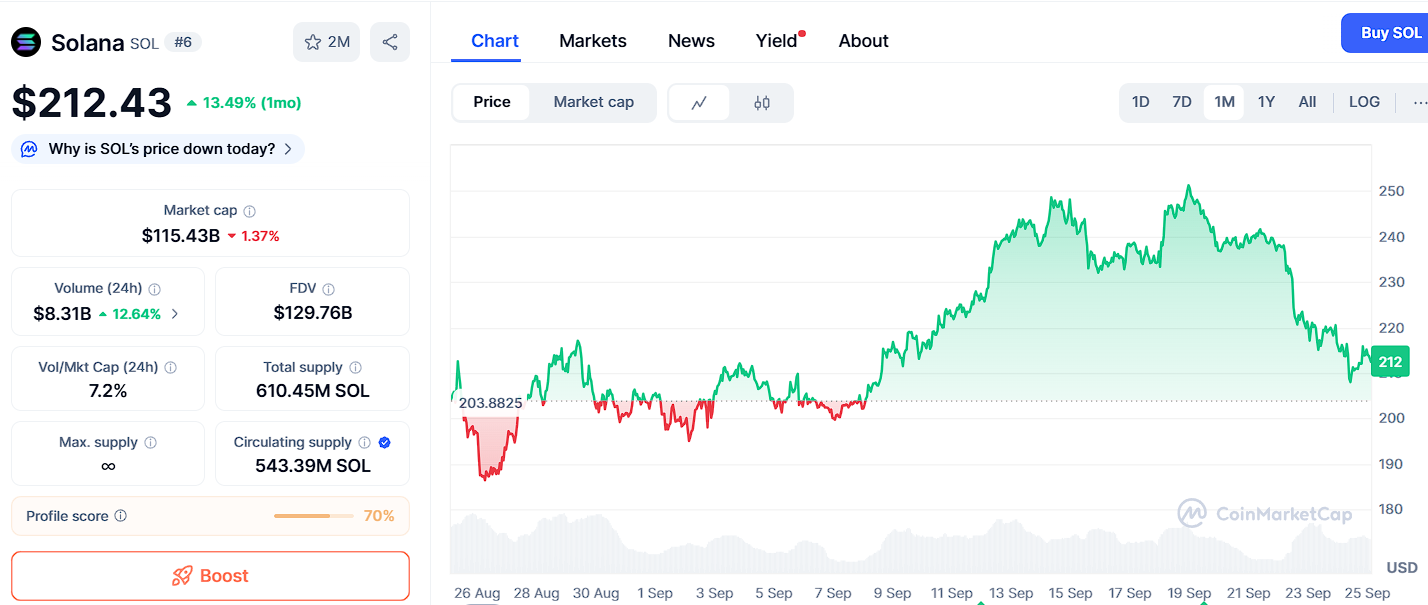
Task: Click the red 1.37% market cap change
Action: coord(260,236)
